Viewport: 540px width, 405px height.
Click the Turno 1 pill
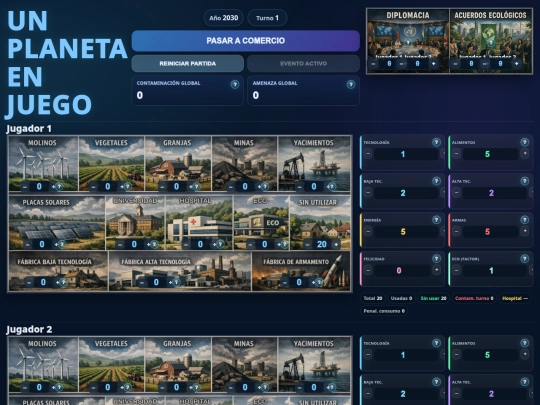coord(267,18)
